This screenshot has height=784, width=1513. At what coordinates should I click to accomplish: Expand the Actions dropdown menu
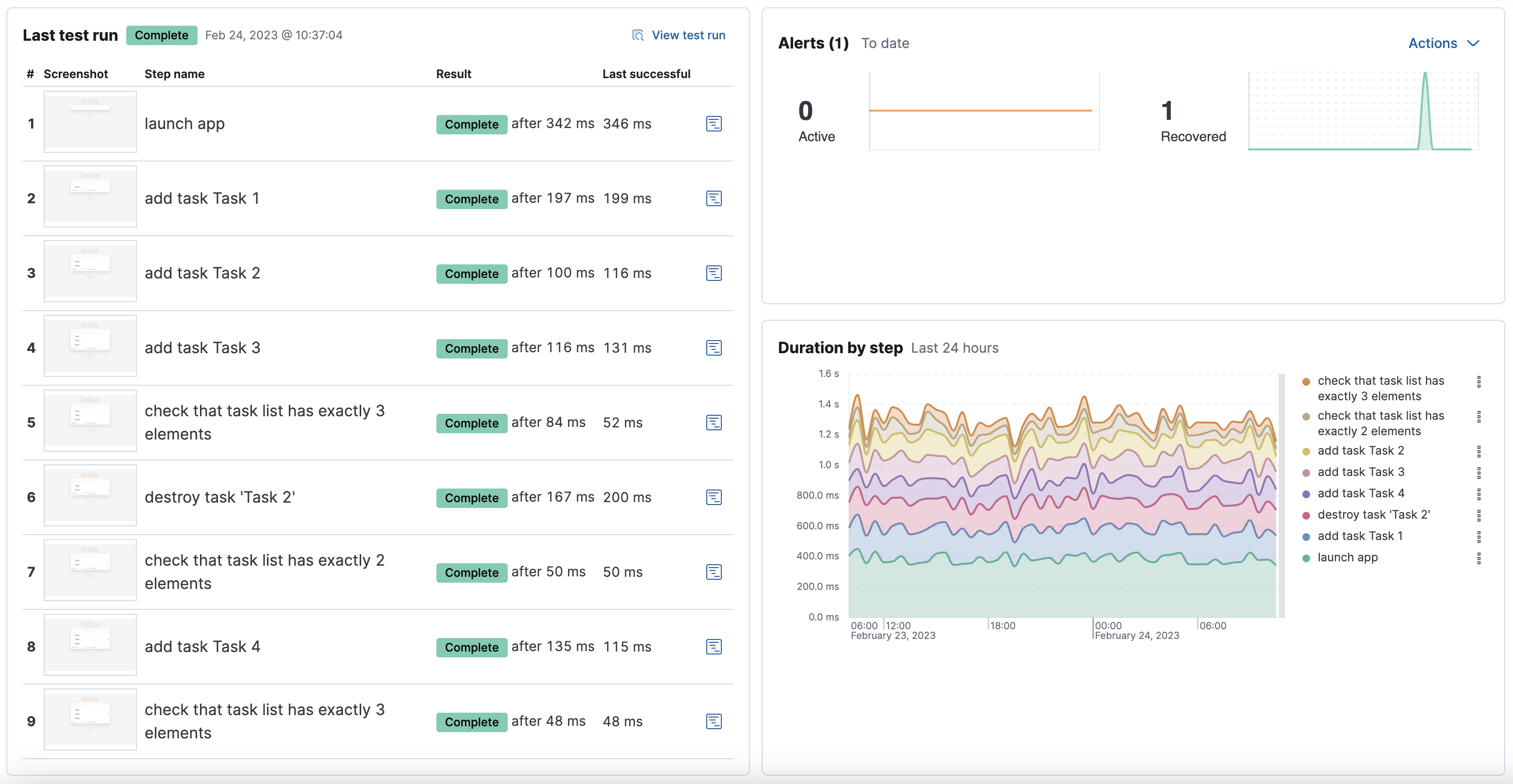coord(1443,42)
